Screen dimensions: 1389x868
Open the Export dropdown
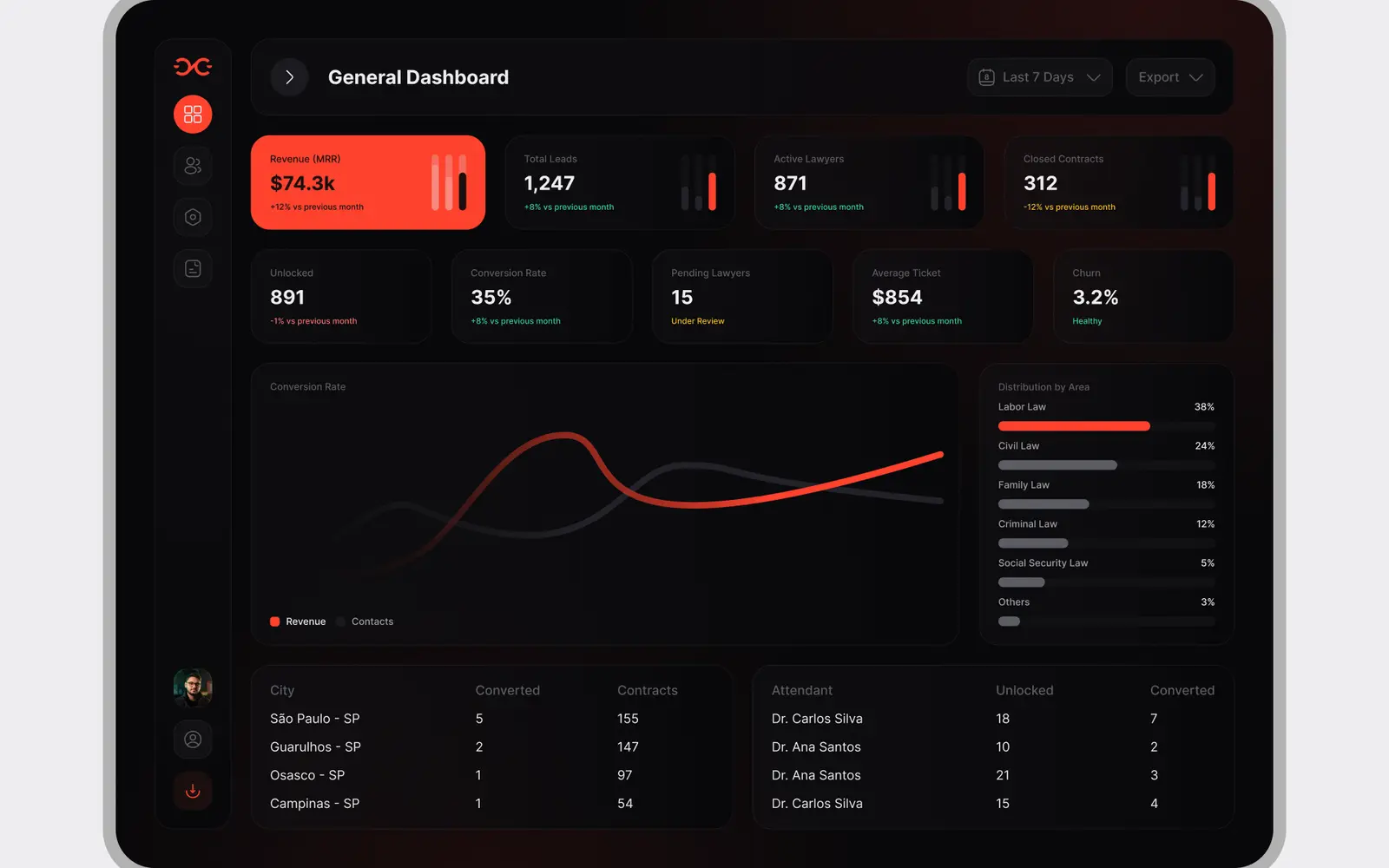coord(1170,77)
